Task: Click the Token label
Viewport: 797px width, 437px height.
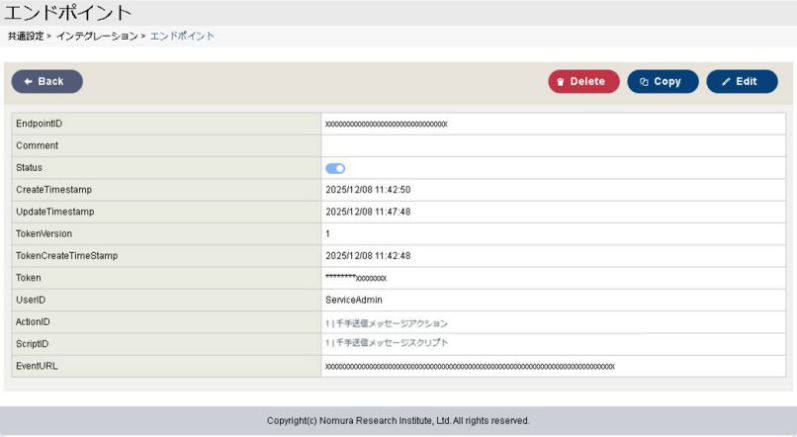Action: click(28, 277)
